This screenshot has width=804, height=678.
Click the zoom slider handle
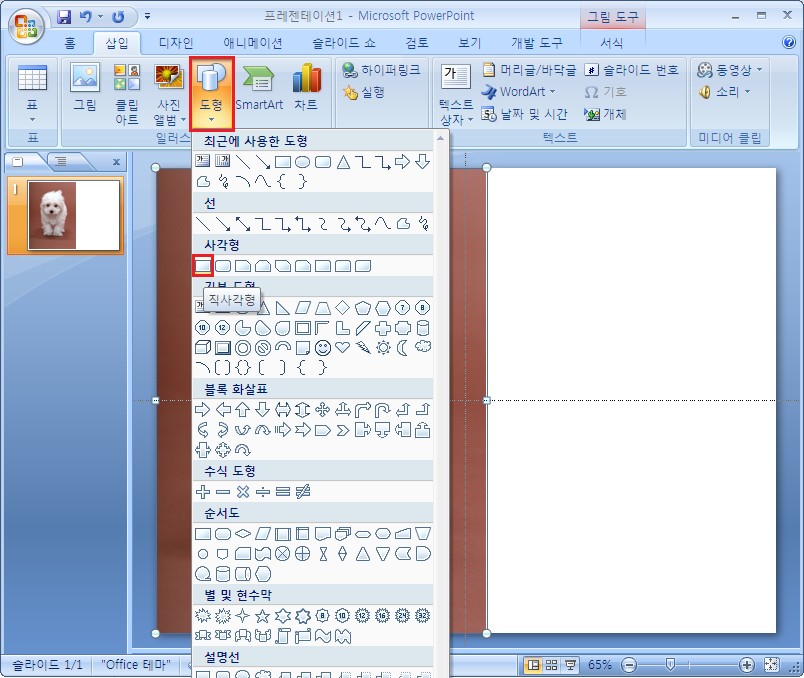pyautogui.click(x=670, y=665)
